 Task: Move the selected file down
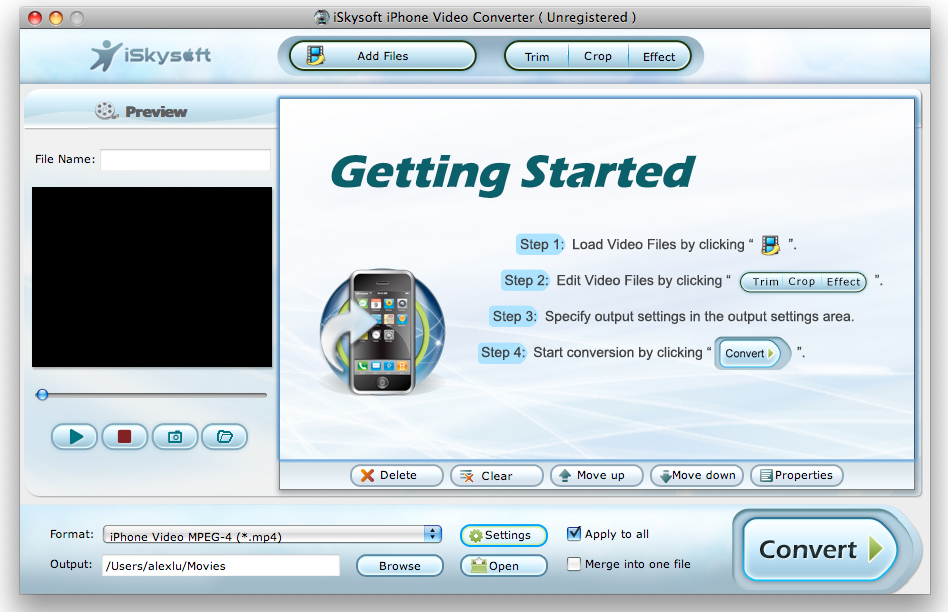click(696, 475)
